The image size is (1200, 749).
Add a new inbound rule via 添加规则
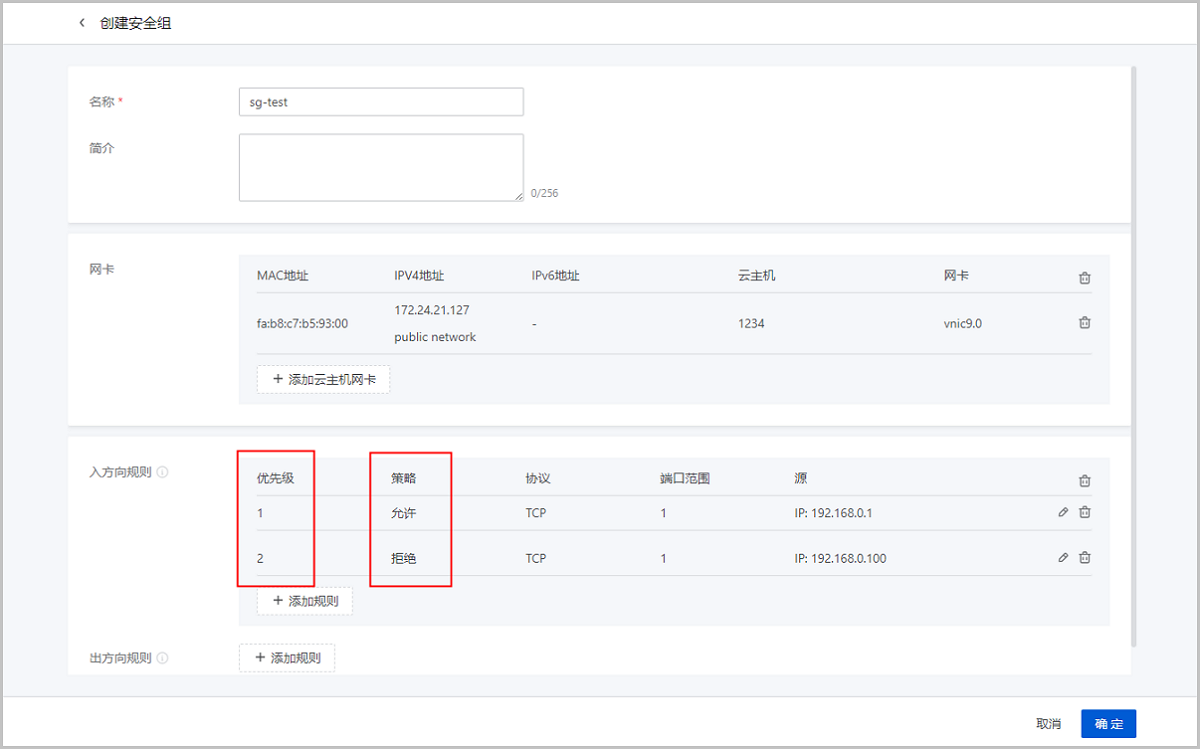[x=304, y=601]
